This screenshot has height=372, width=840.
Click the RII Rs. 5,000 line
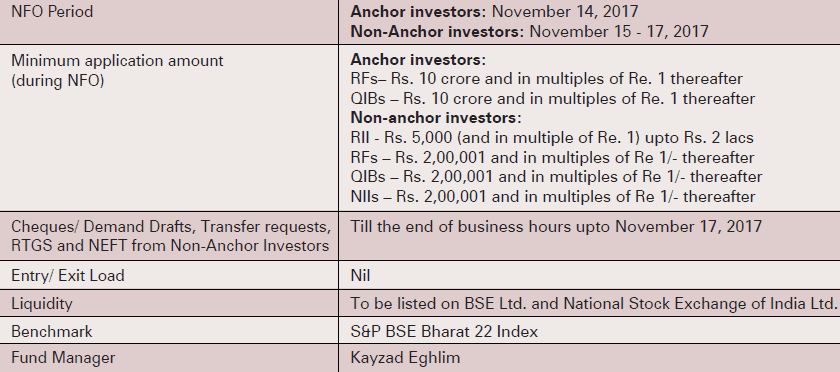(552, 138)
